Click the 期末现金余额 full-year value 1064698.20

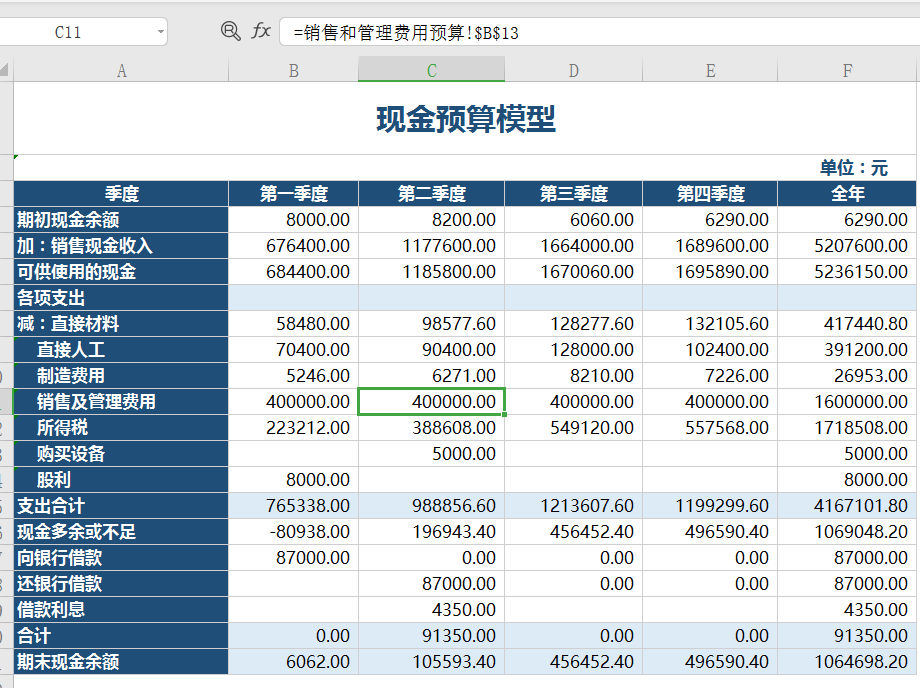pyautogui.click(x=847, y=662)
